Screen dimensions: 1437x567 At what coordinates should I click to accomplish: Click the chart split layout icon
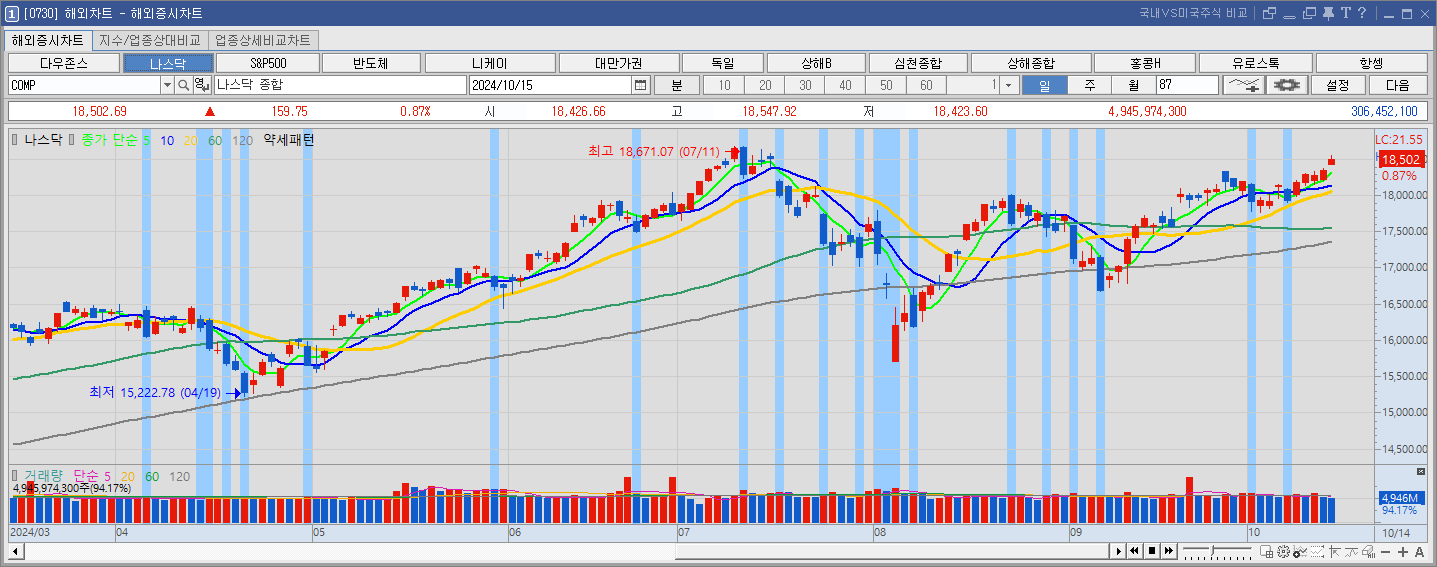pos(1266,552)
